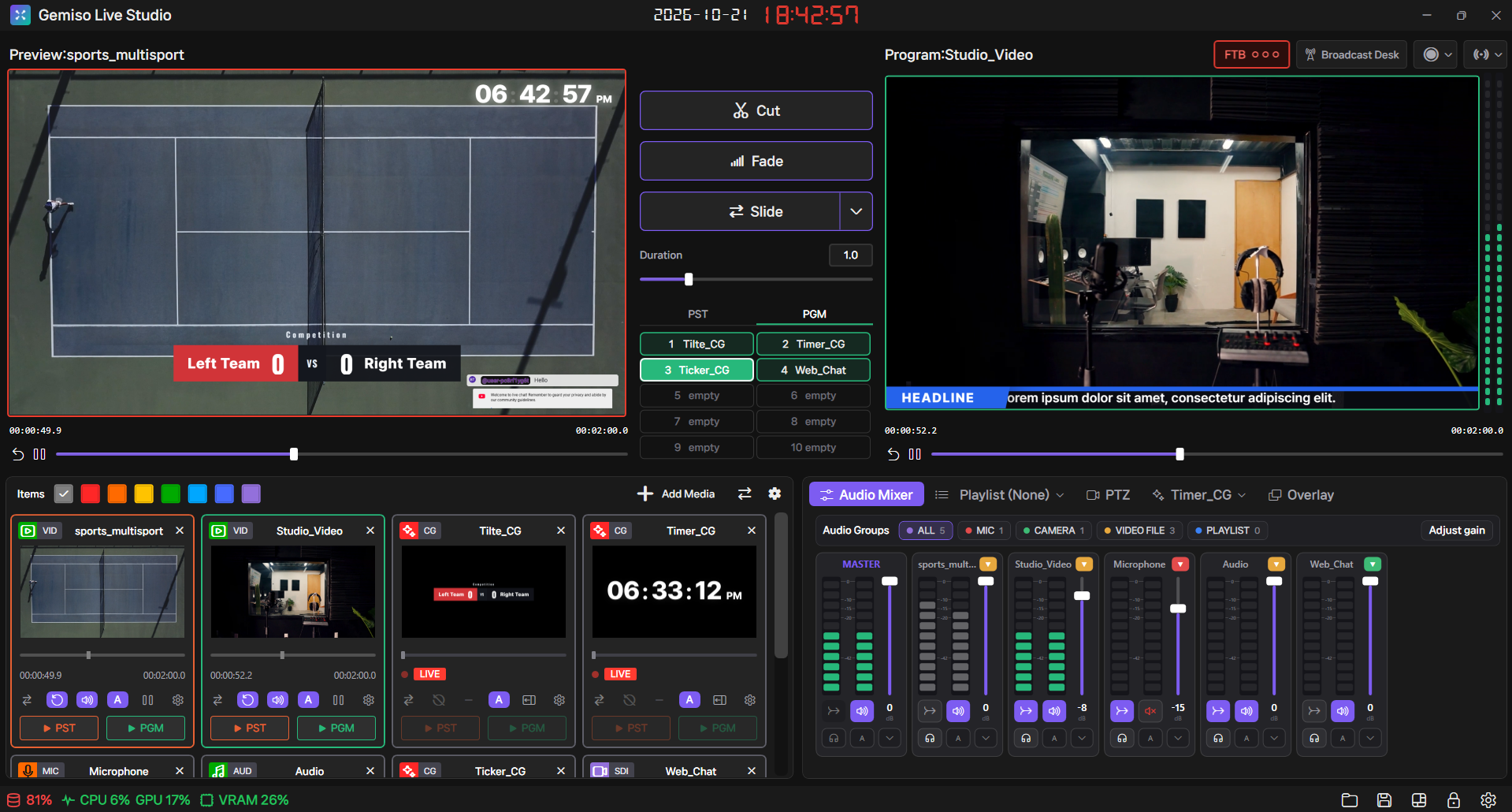
Task: Click the Duration value field
Action: coord(851,255)
